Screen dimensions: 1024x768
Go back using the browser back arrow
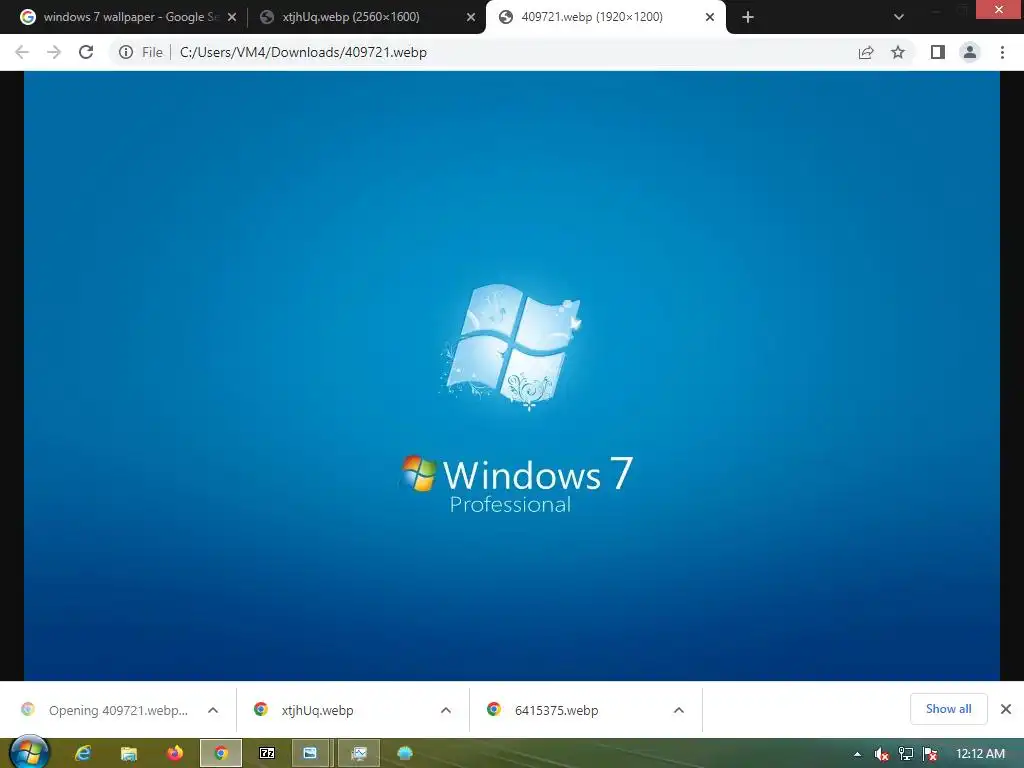(22, 52)
